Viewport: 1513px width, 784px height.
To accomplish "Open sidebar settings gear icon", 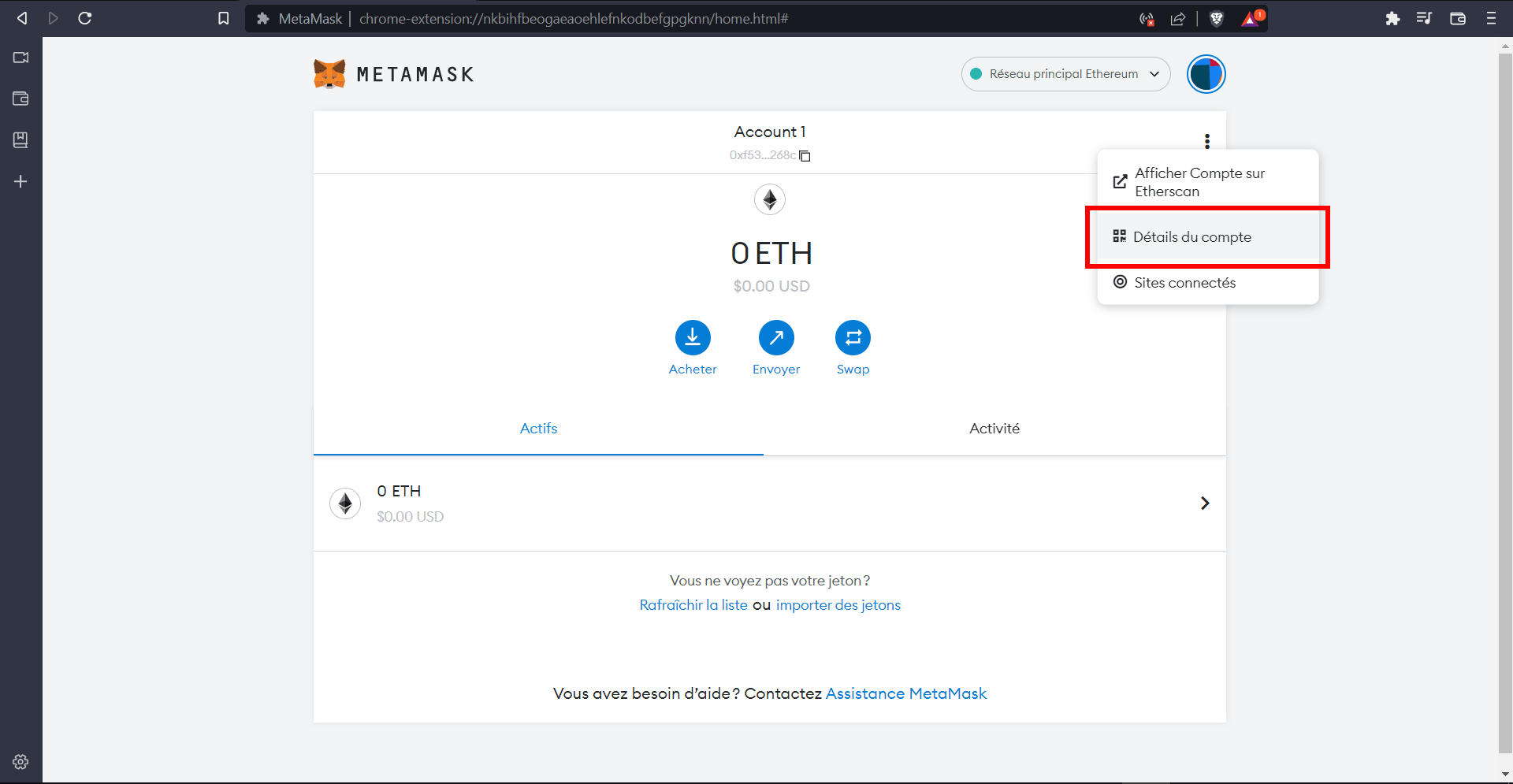I will (x=20, y=762).
